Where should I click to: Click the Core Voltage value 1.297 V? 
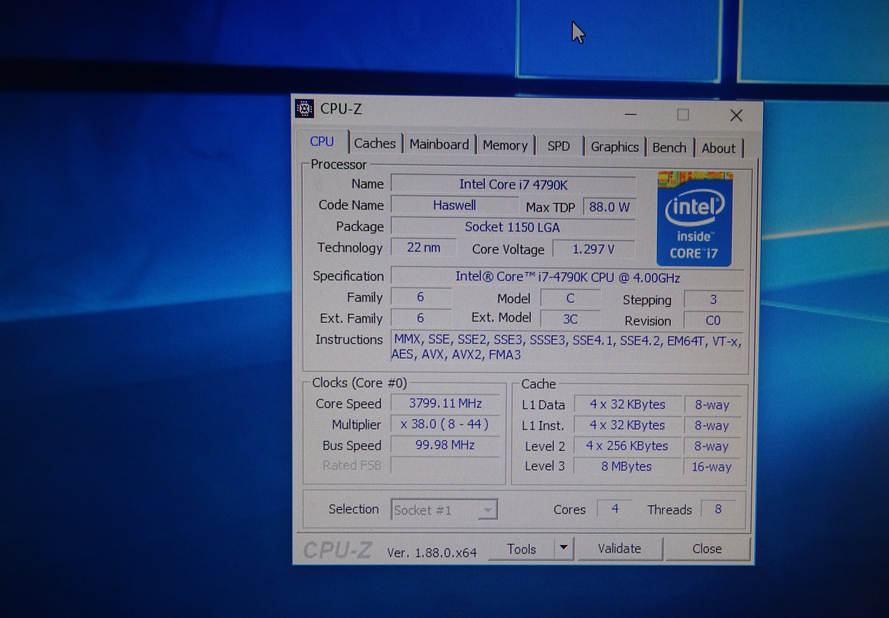[x=593, y=249]
